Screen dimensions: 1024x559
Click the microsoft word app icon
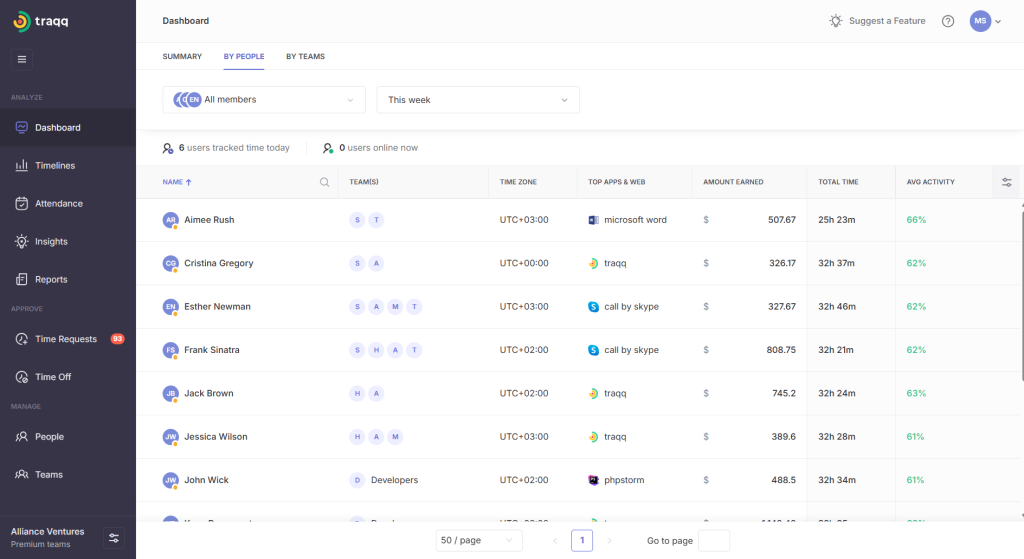594,220
